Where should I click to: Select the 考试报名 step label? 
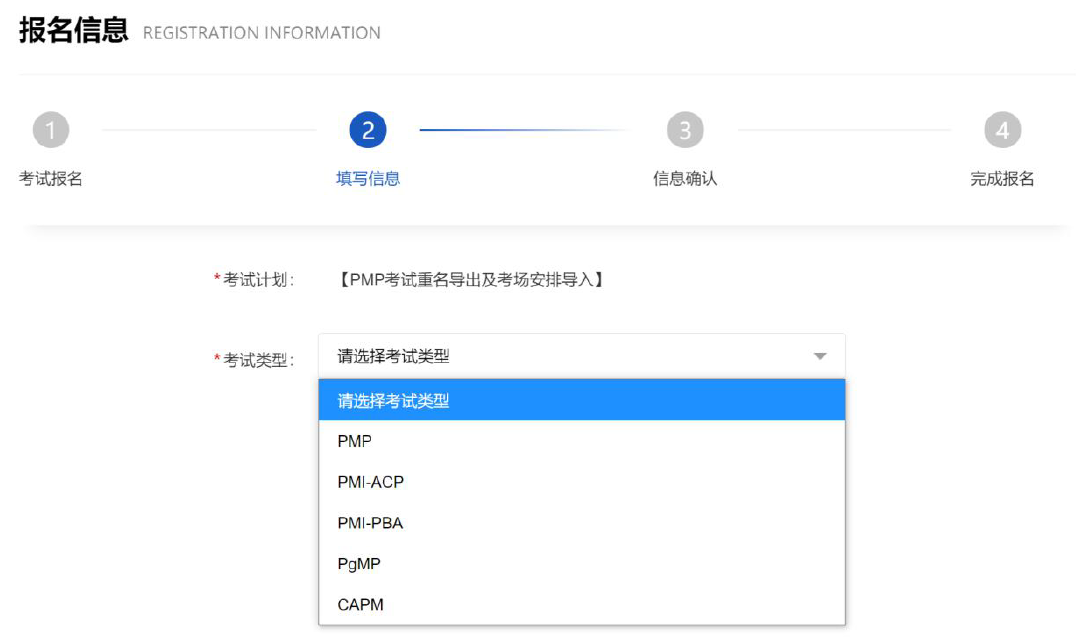pyautogui.click(x=51, y=179)
